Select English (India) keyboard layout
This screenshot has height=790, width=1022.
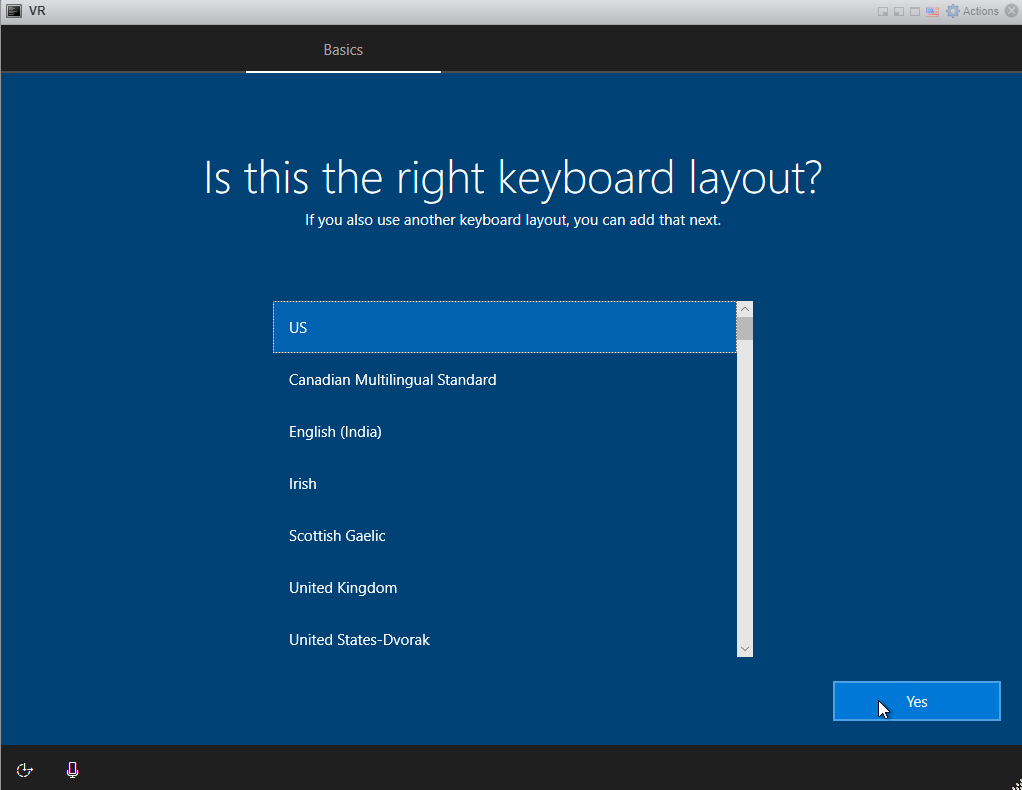504,432
